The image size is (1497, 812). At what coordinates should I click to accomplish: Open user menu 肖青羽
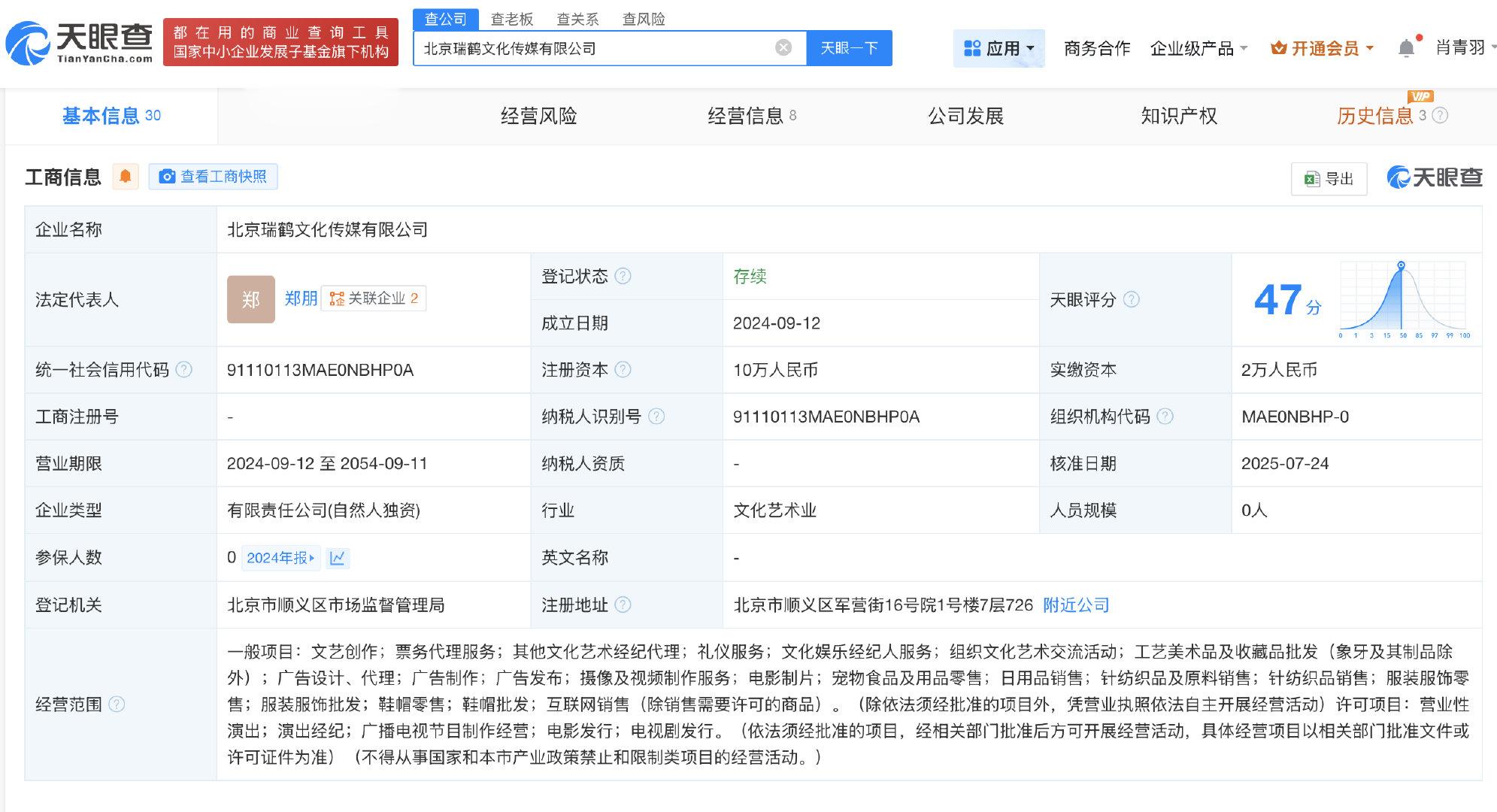pyautogui.click(x=1465, y=48)
